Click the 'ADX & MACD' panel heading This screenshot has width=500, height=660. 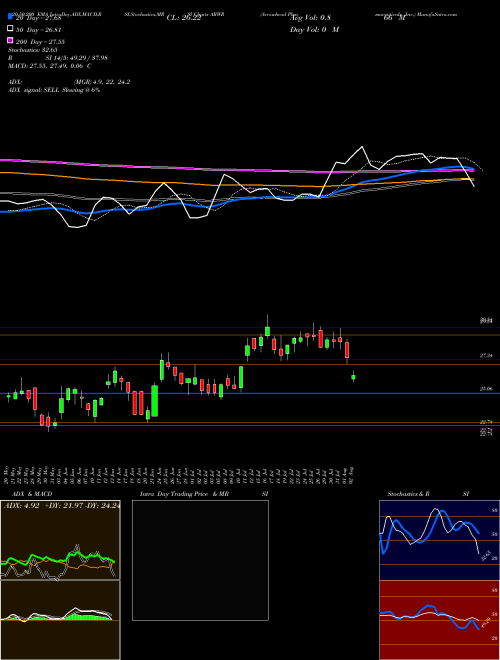coord(32,494)
